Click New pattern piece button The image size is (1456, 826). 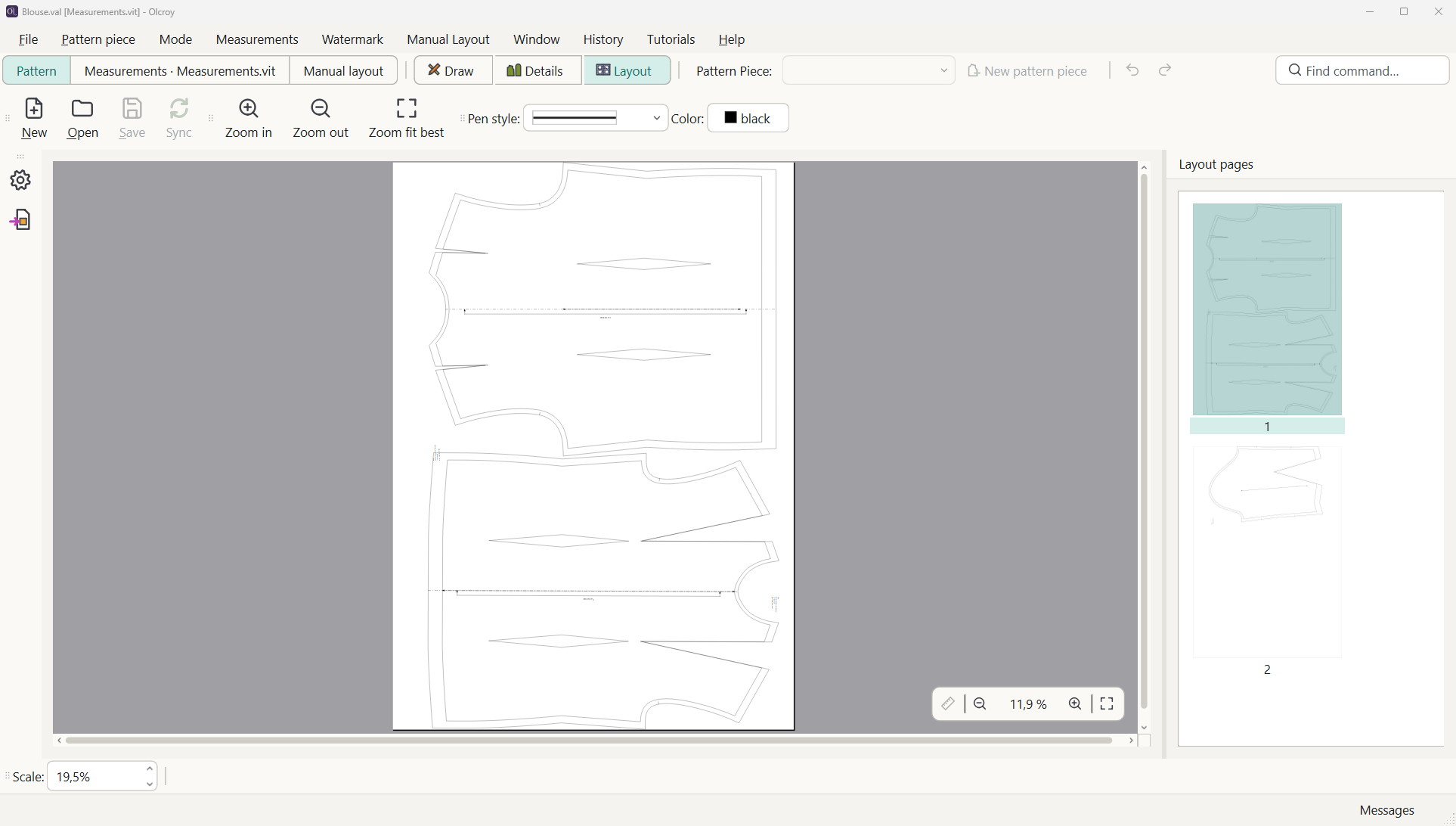[x=1027, y=70]
